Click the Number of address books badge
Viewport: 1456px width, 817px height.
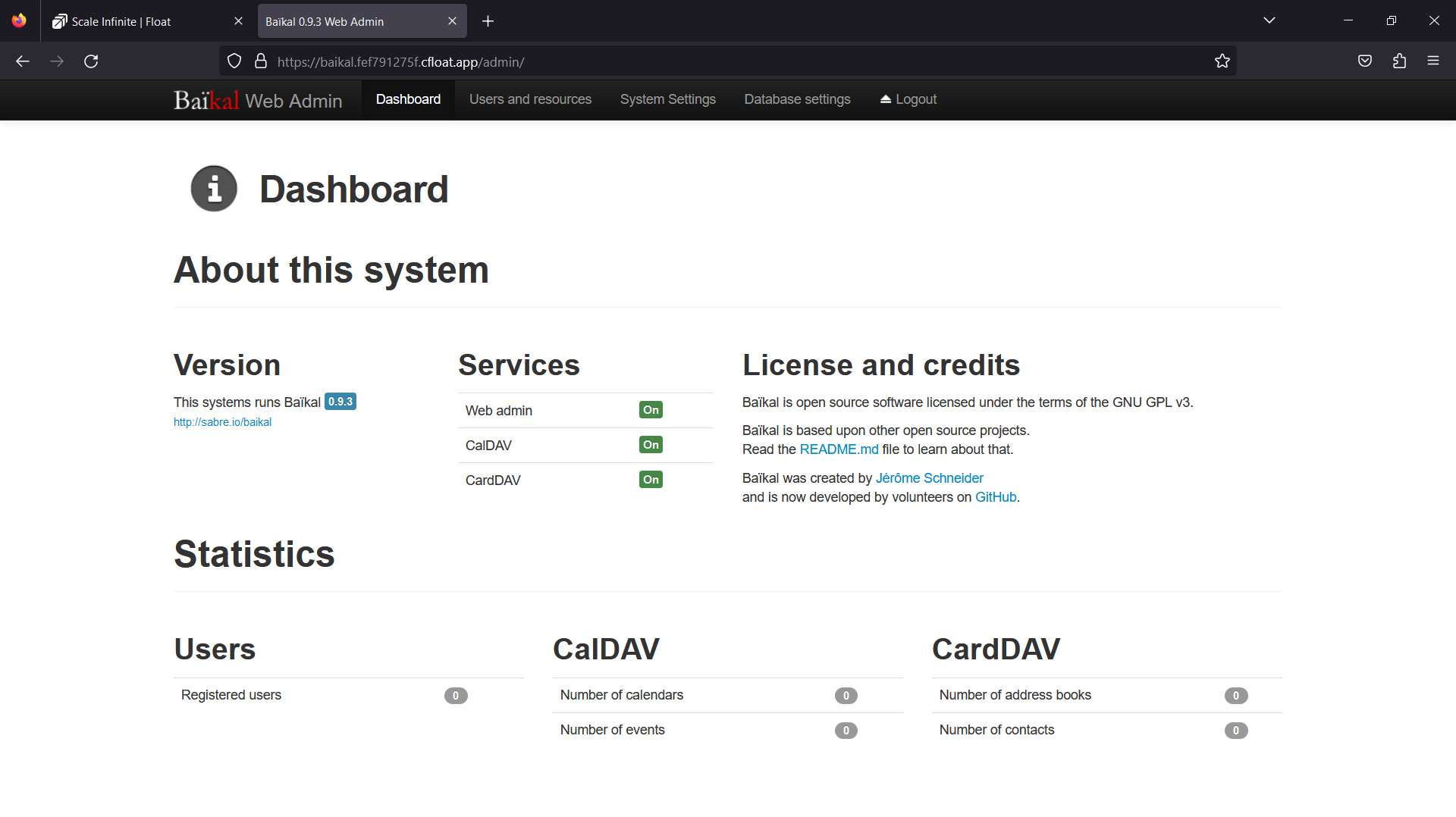point(1236,696)
